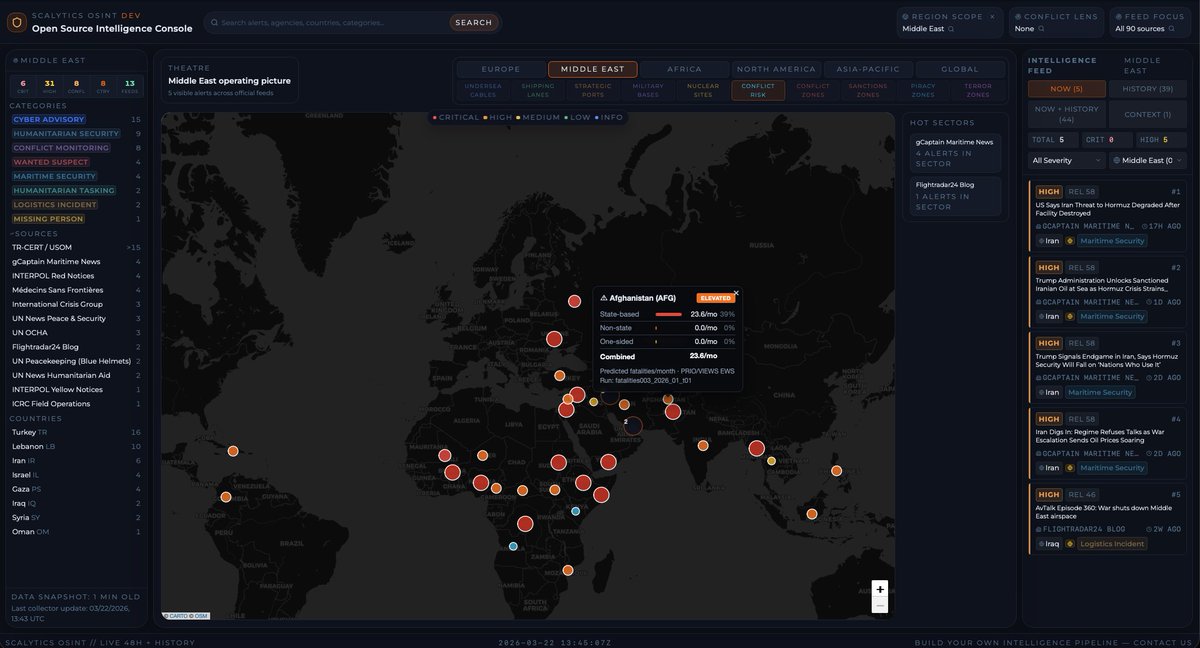Click the magnifier icon in Region Scope box
This screenshot has height=648, width=1200.
coord(952,29)
